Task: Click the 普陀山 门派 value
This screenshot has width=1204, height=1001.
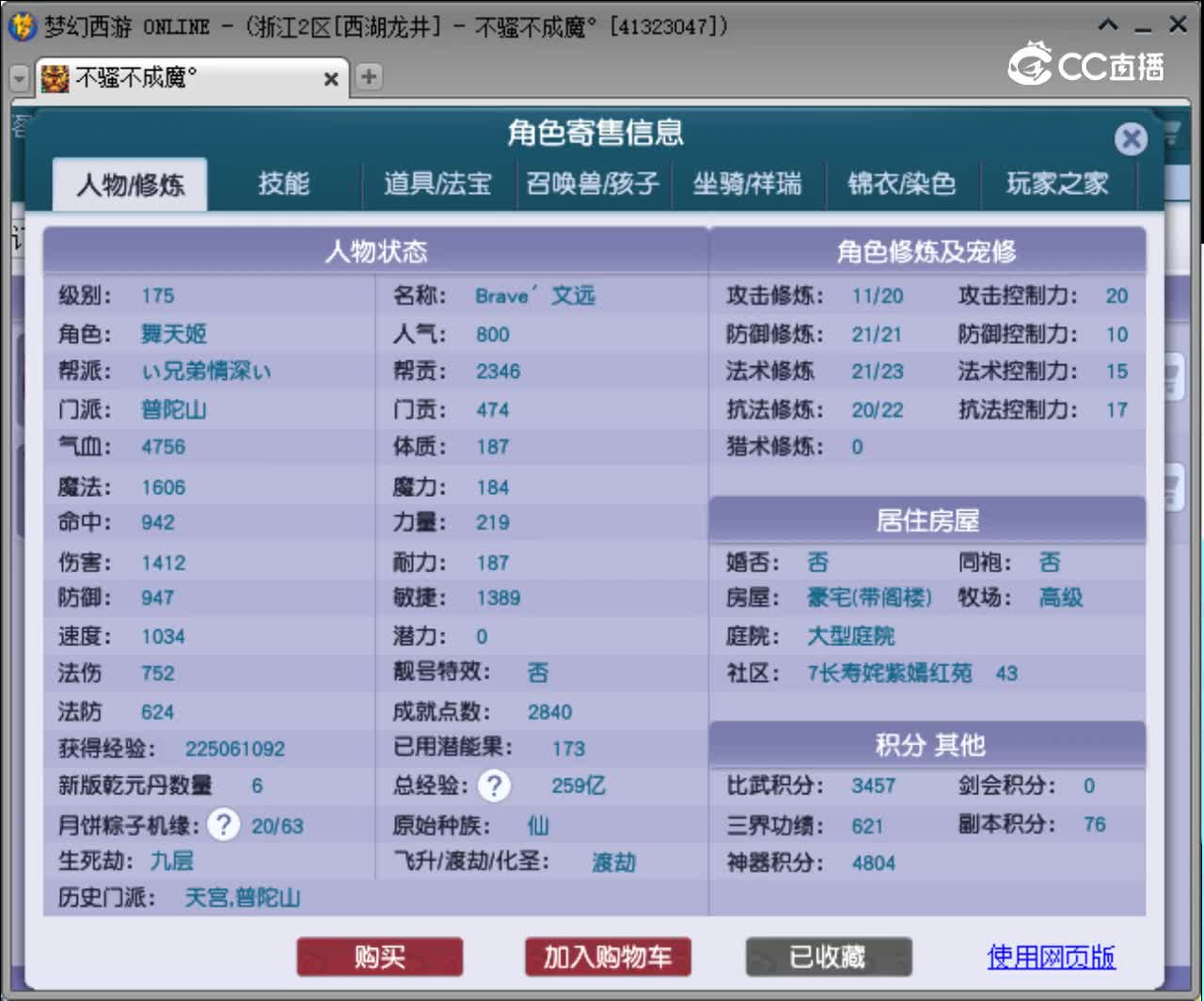Action: click(x=174, y=409)
